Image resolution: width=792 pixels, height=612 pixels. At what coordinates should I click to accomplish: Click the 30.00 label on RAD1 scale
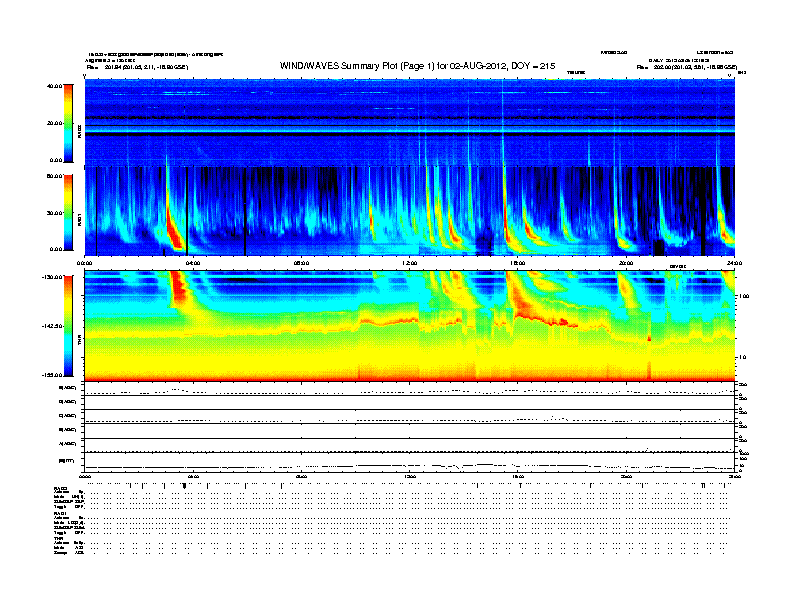click(54, 213)
